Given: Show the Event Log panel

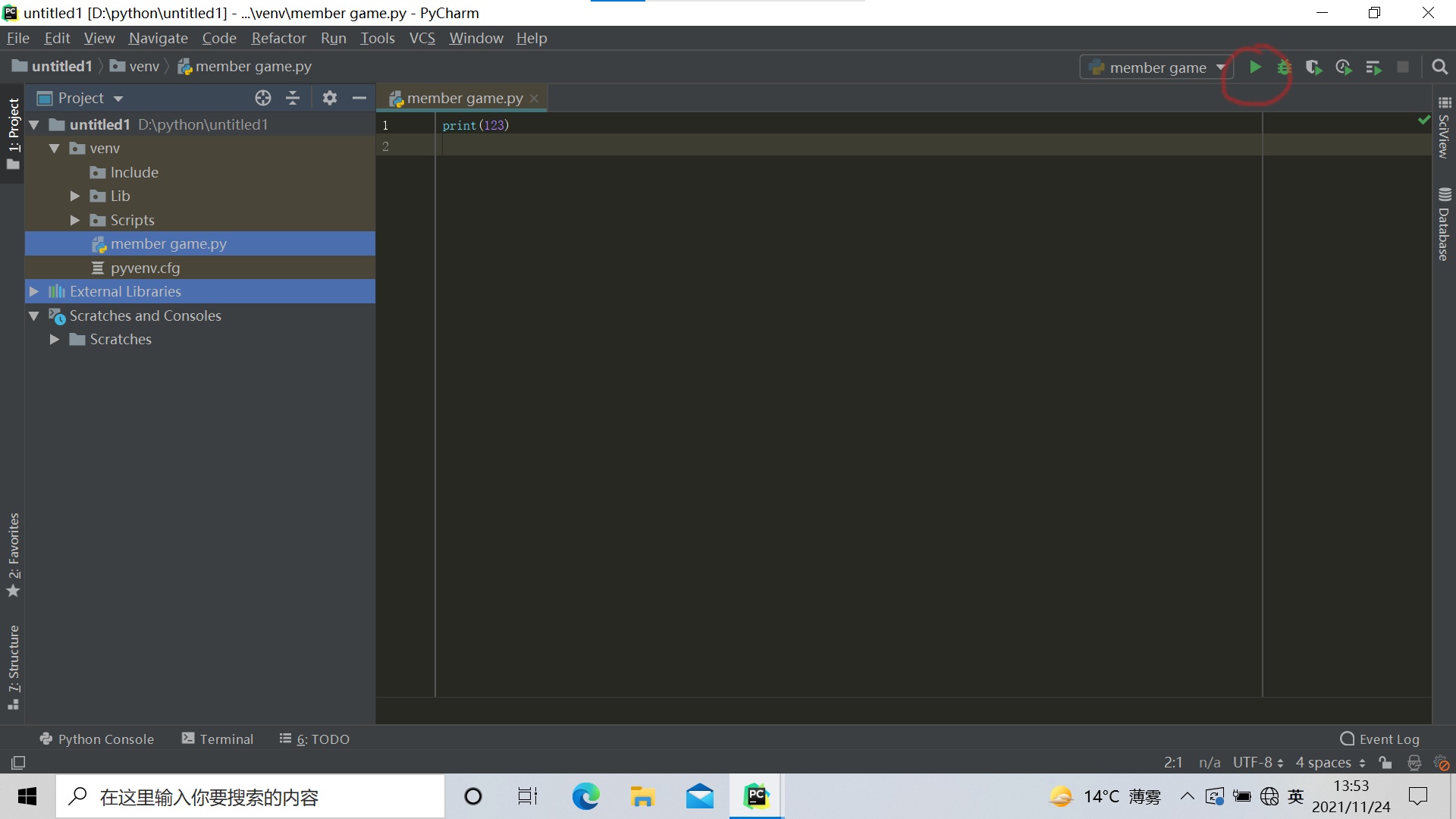Looking at the screenshot, I should click(1380, 739).
